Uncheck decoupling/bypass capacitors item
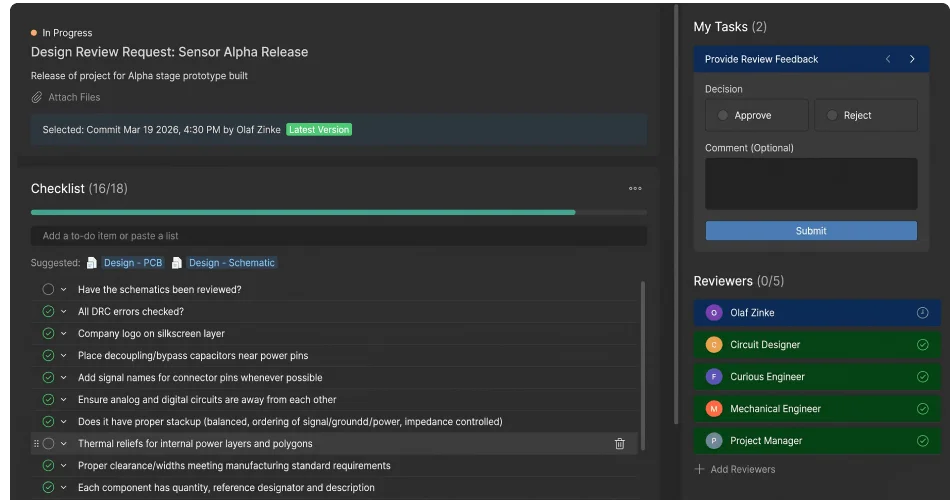950x500 pixels. coord(48,356)
